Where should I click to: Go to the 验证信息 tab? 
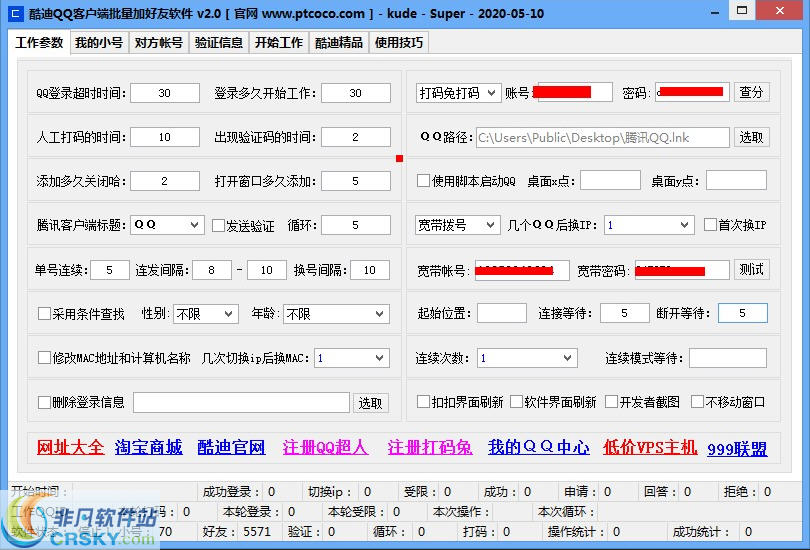click(219, 42)
